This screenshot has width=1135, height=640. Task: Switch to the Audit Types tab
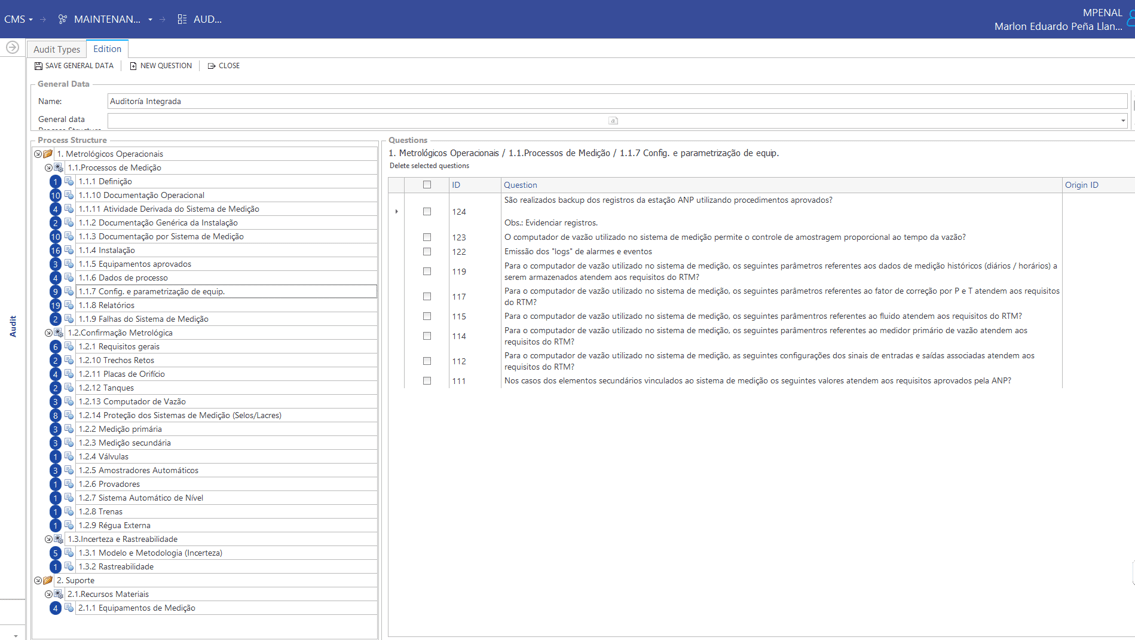click(56, 49)
